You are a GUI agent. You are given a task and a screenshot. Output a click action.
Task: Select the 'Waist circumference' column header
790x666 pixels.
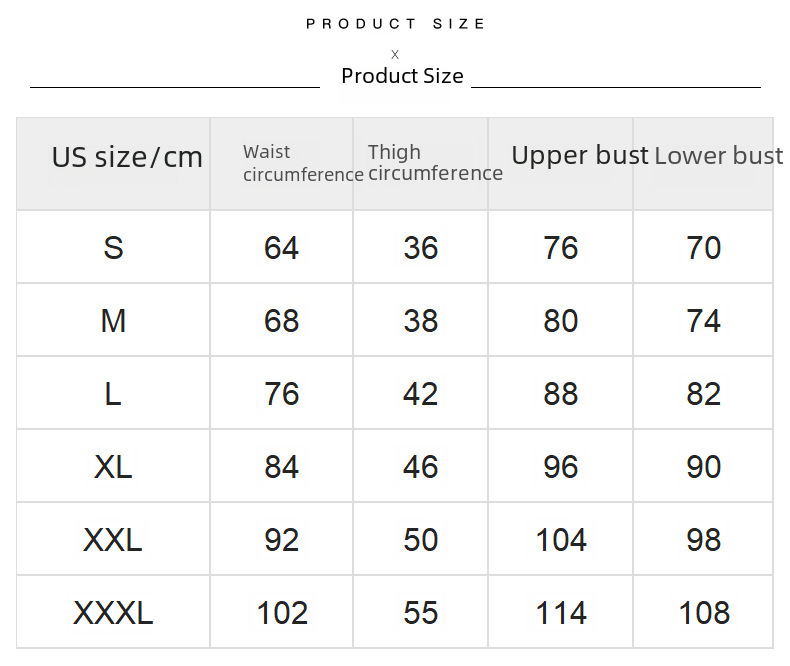[x=302, y=163]
